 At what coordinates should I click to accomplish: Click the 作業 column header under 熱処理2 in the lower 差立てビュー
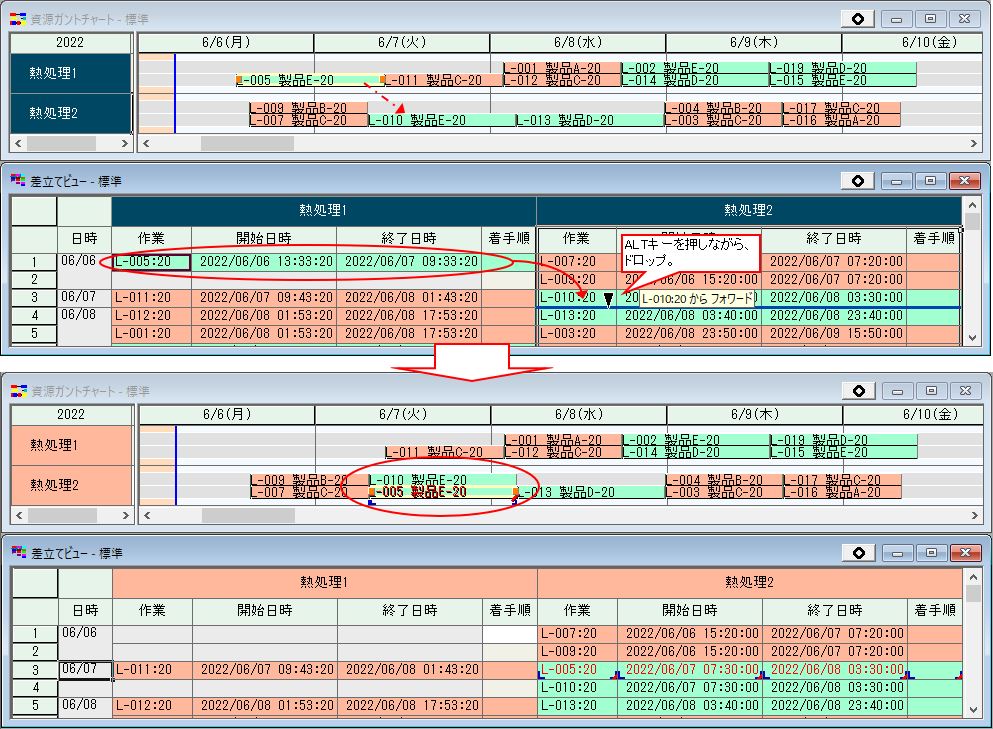pyautogui.click(x=578, y=611)
